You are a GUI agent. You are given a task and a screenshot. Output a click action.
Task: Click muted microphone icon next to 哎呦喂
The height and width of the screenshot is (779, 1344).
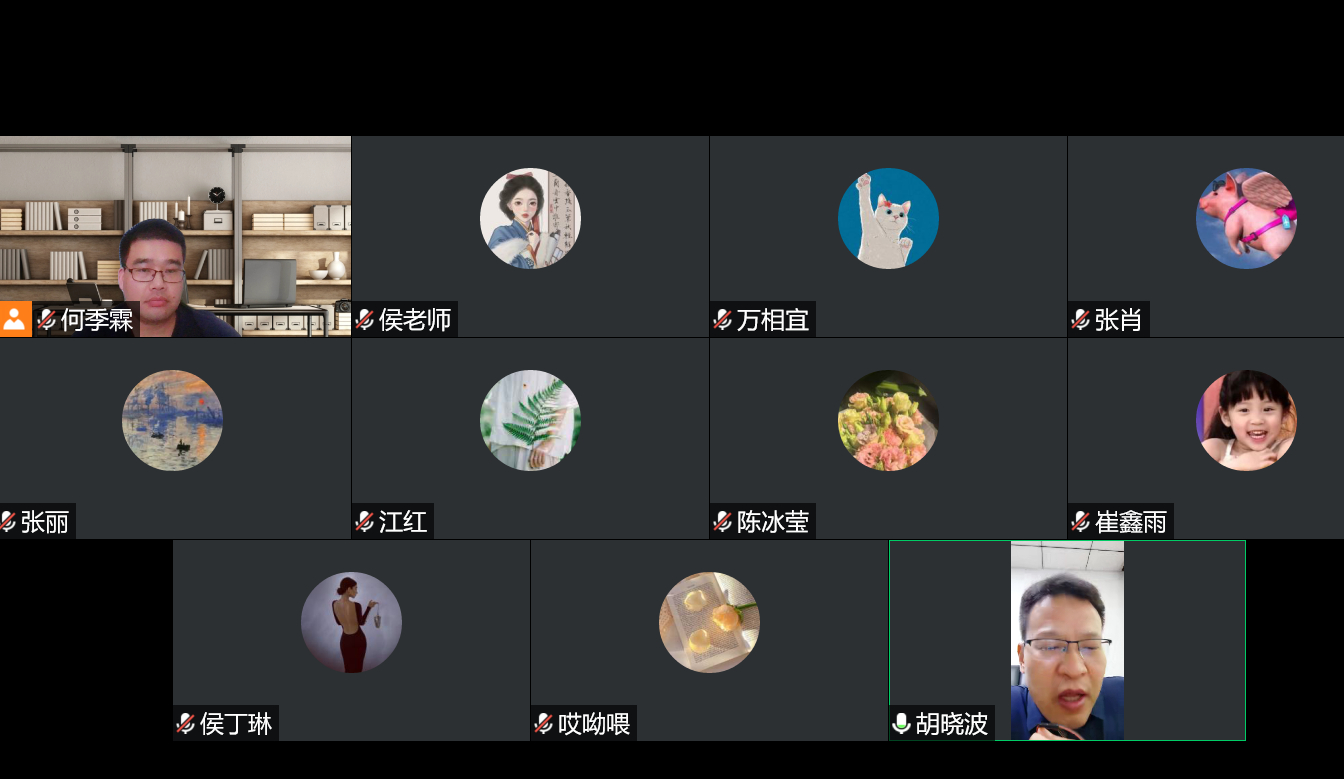(x=544, y=724)
